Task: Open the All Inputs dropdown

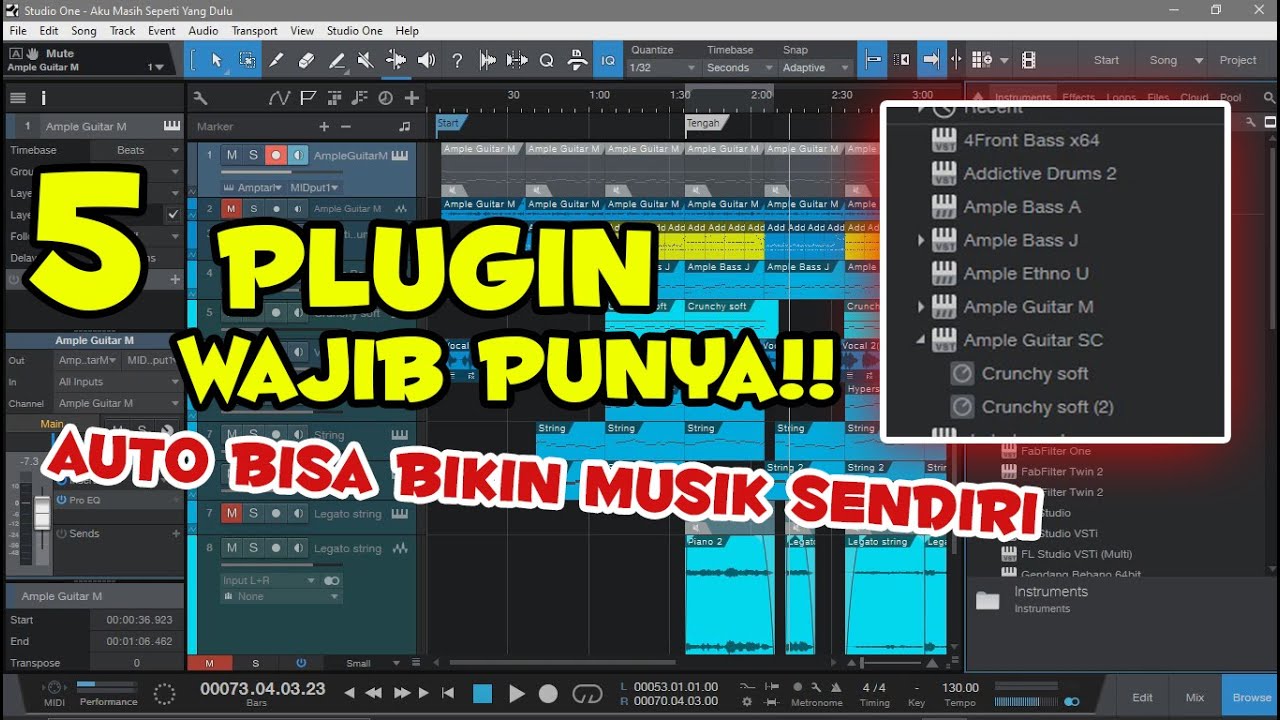Action: pyautogui.click(x=119, y=382)
